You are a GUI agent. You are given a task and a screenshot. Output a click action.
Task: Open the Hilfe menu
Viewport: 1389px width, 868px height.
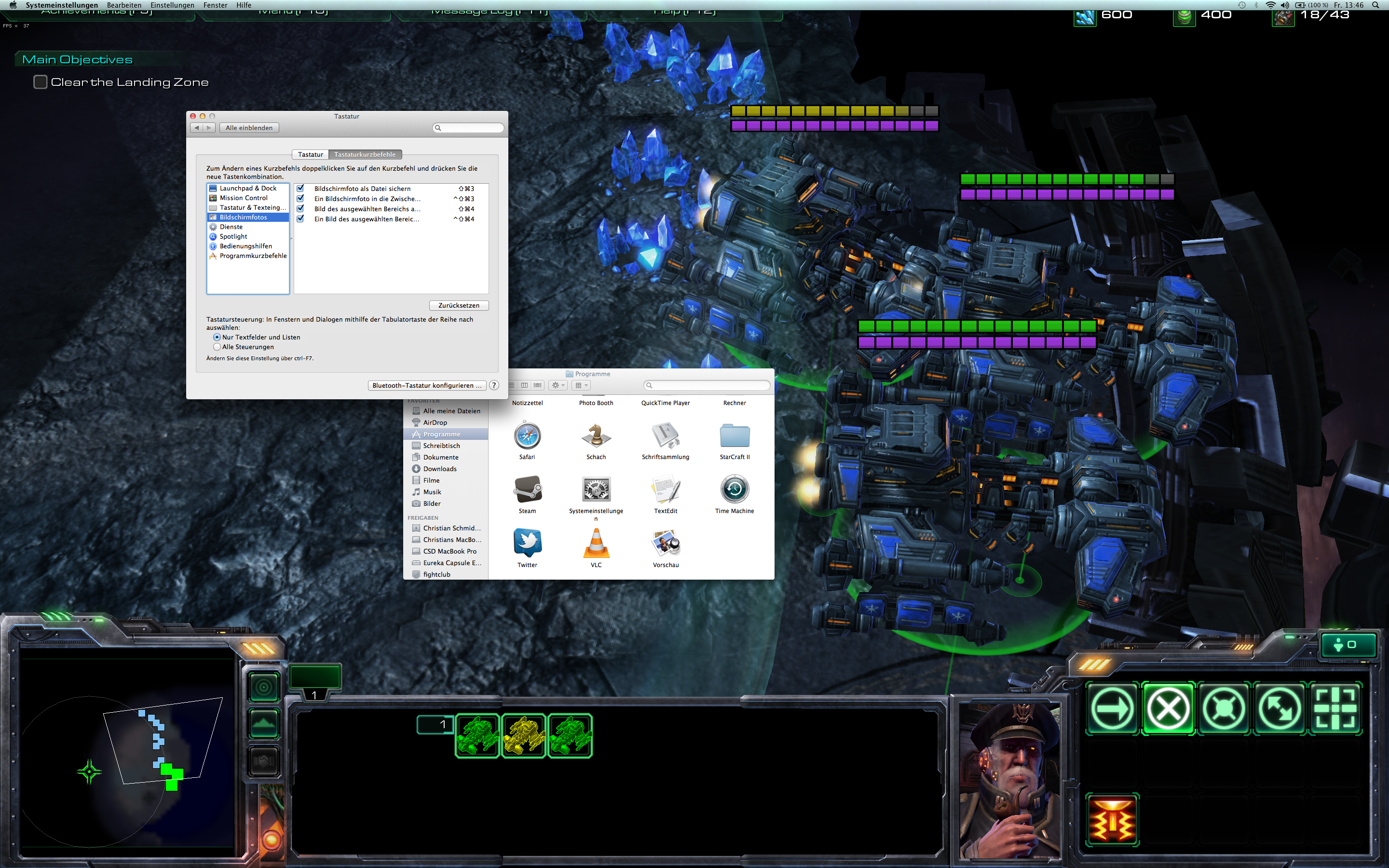coord(244,5)
